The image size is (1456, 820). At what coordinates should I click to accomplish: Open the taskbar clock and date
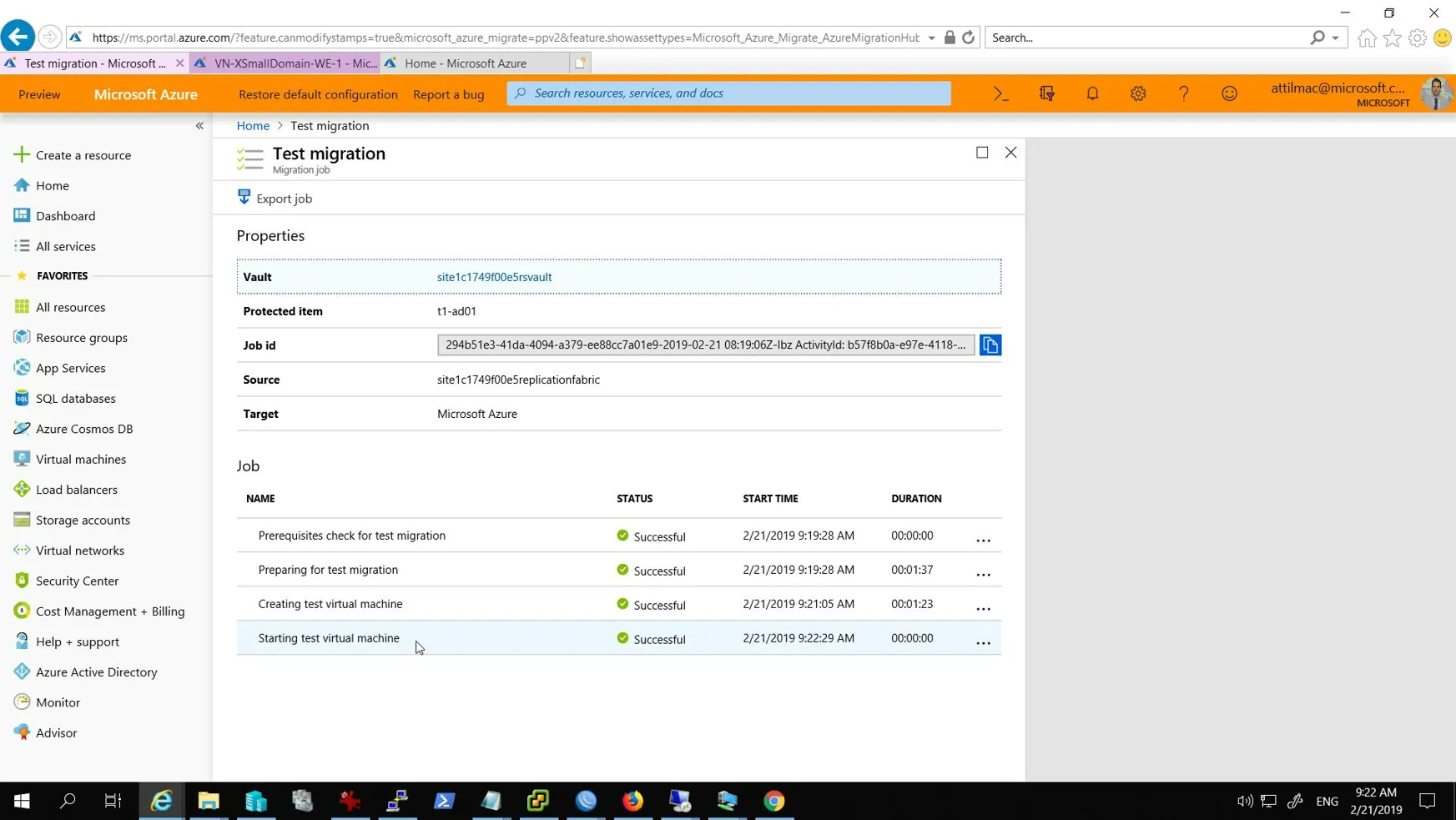1377,801
